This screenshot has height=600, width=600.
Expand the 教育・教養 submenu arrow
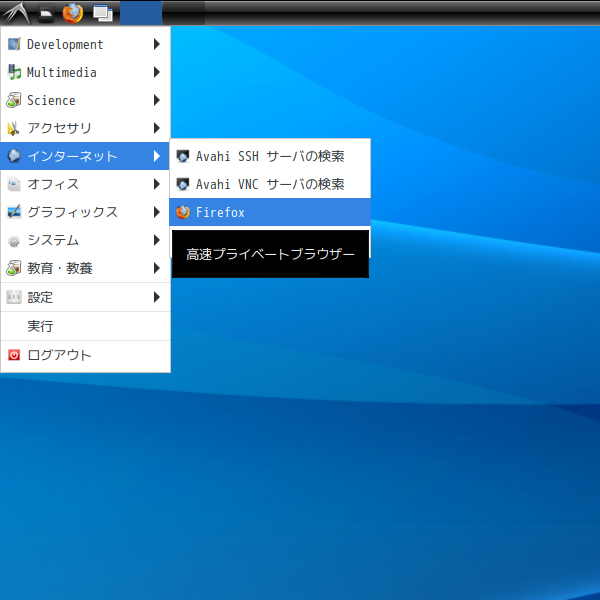(x=157, y=268)
